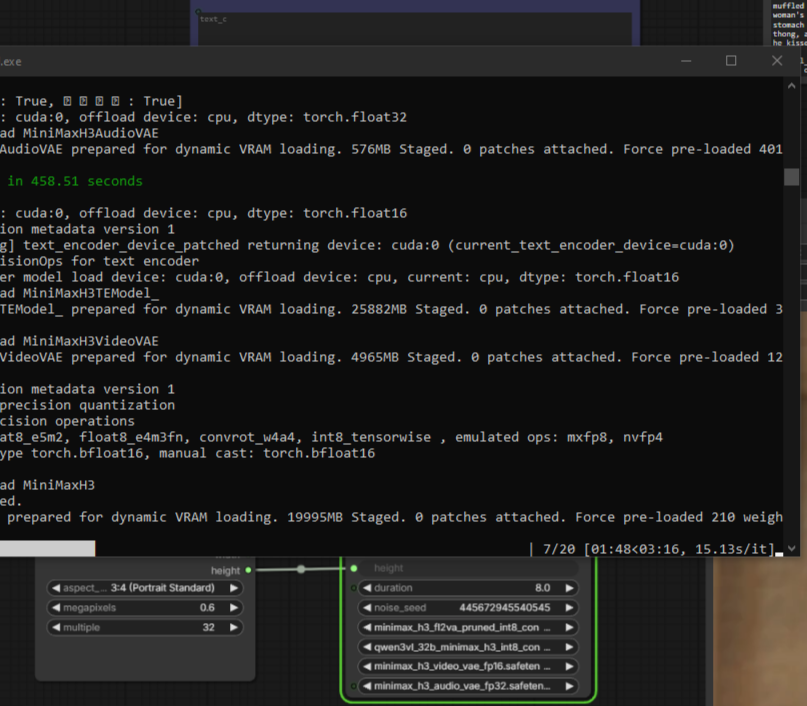807x706 pixels.
Task: Edit the megapixels 0.6 value field
Action: (x=145, y=608)
